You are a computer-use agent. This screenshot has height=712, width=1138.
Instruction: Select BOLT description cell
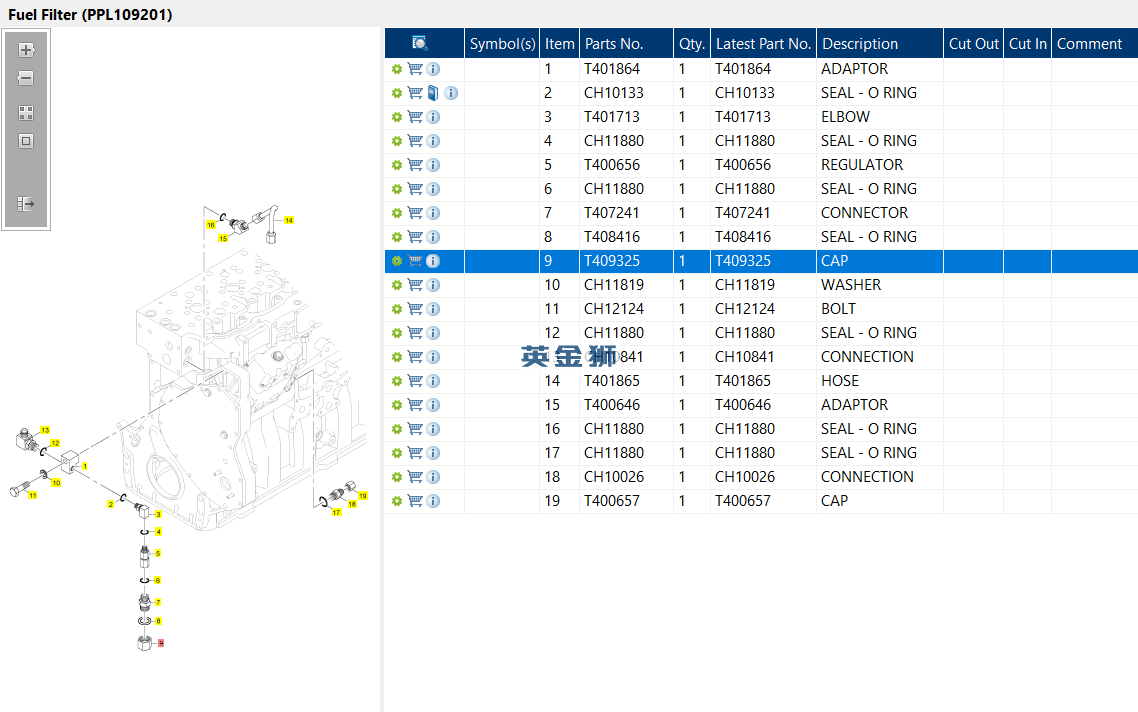pos(880,308)
